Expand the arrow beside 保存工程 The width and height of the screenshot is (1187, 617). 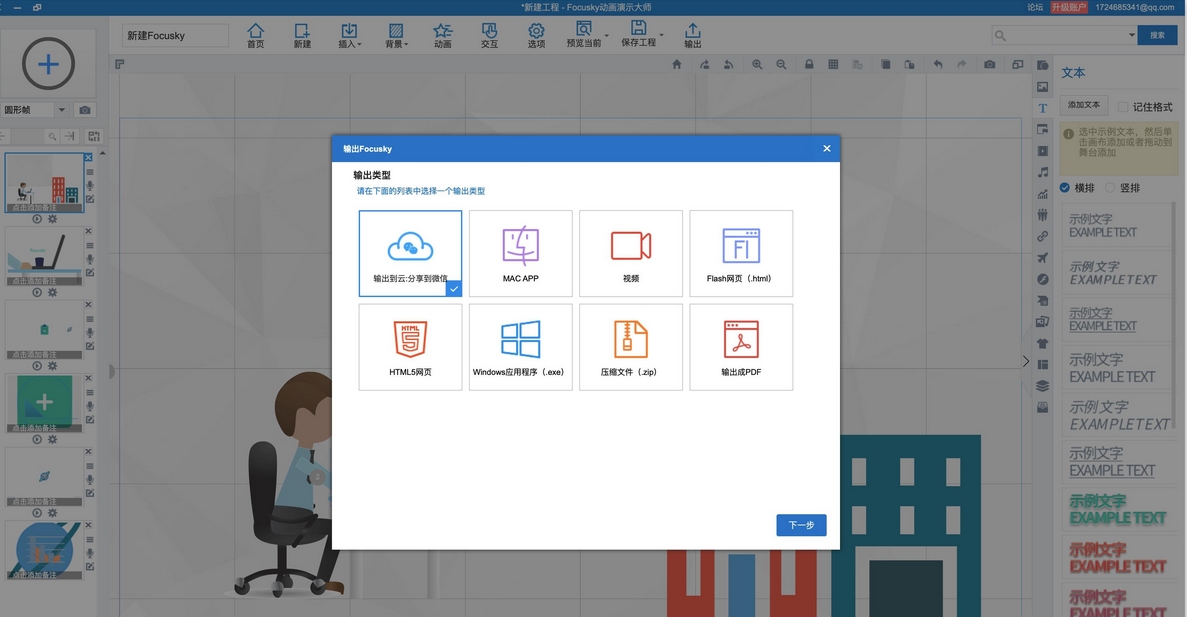click(x=661, y=35)
